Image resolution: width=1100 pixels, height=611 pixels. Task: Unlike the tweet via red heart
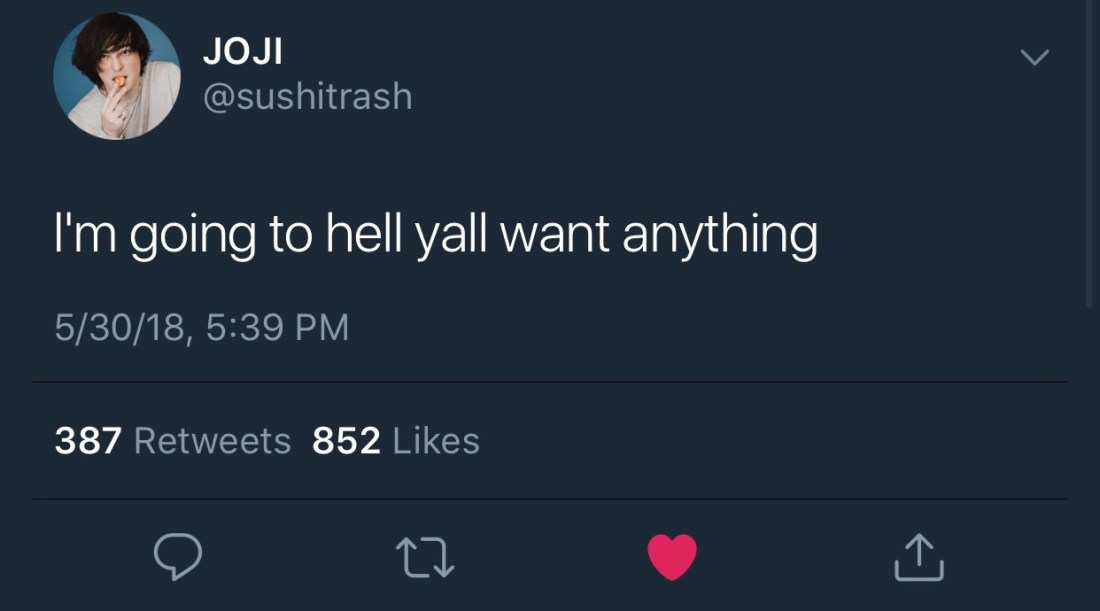672,557
